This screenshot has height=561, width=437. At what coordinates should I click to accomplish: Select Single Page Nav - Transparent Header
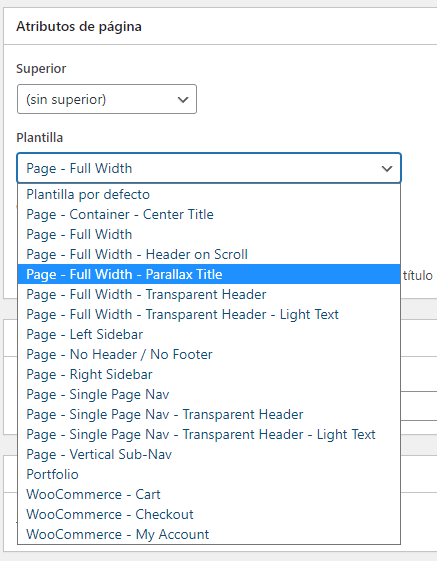click(x=209, y=415)
